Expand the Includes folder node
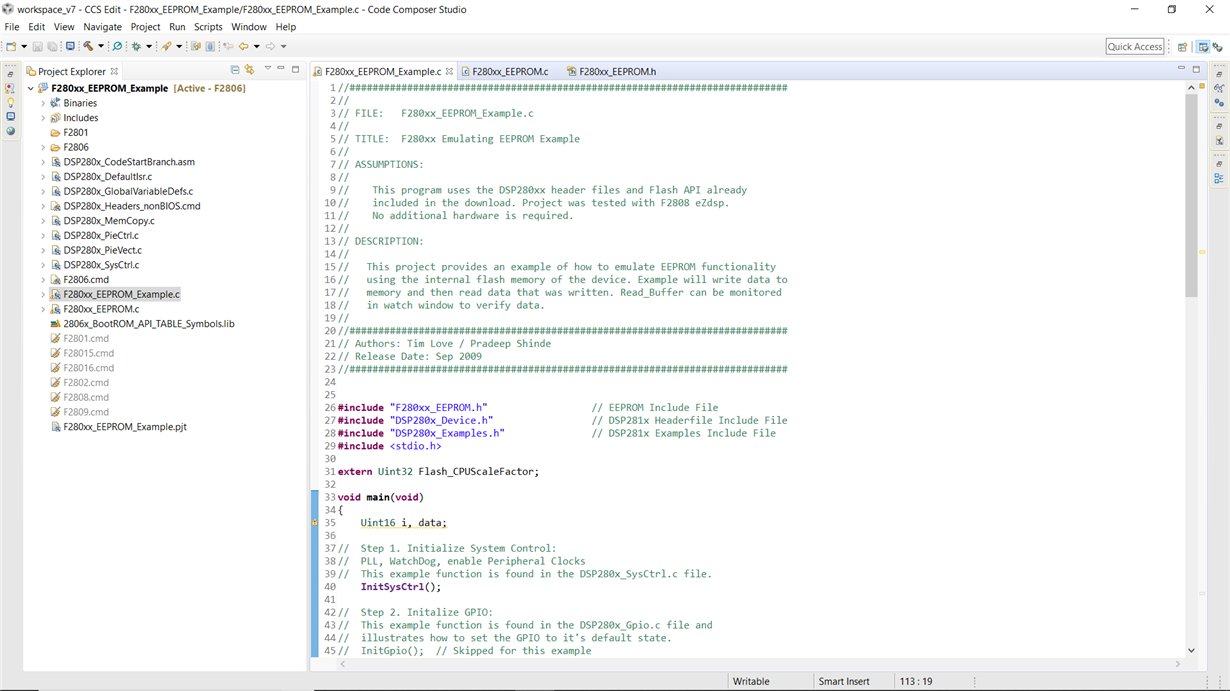Screen dimensions: 1230x691 pos(42,118)
